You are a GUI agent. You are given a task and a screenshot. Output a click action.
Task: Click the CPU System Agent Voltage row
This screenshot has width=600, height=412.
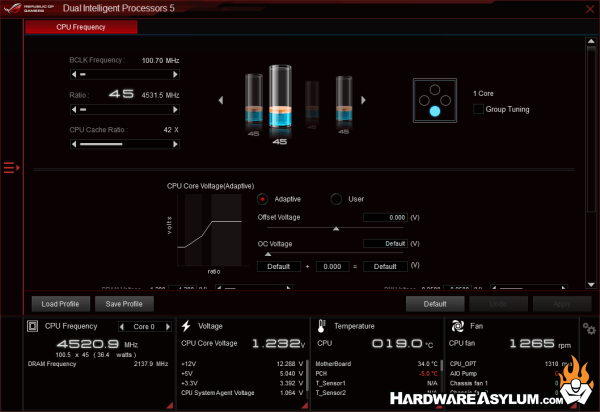(x=242, y=393)
